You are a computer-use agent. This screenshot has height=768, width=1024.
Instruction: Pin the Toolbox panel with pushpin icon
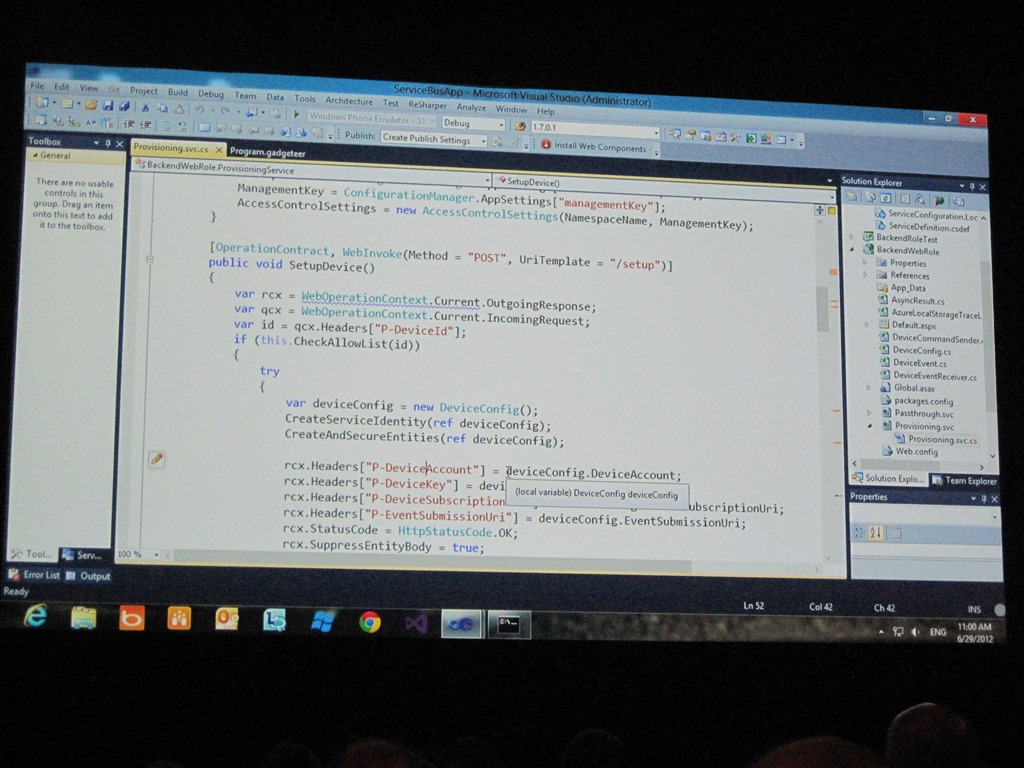click(x=108, y=143)
